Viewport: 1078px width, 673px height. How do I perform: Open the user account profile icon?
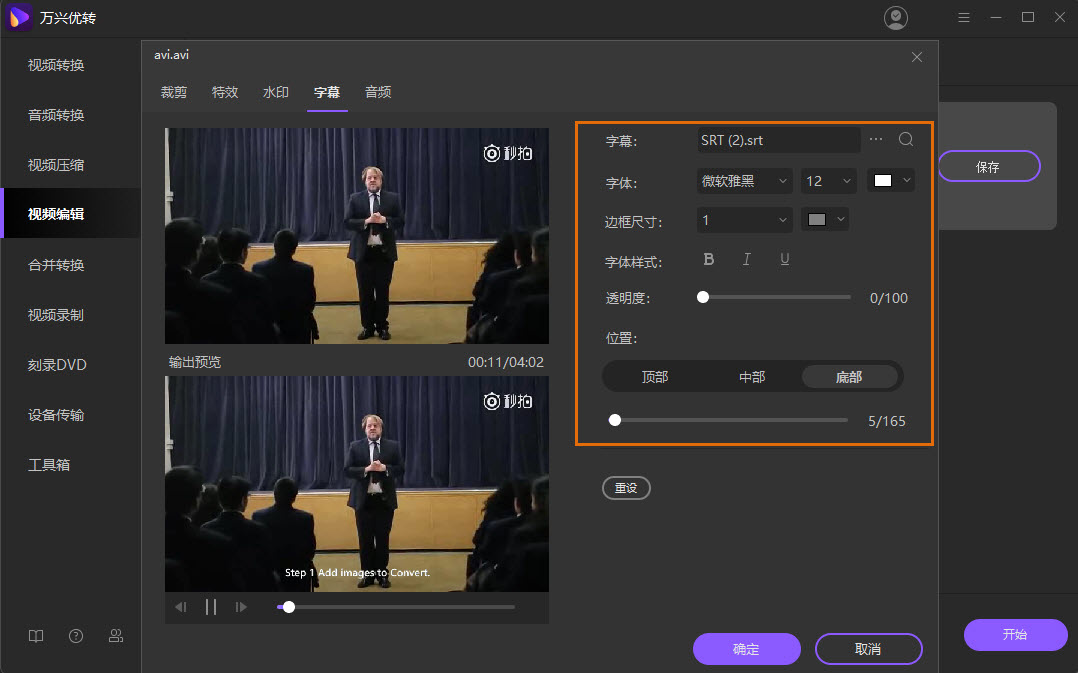click(x=896, y=18)
